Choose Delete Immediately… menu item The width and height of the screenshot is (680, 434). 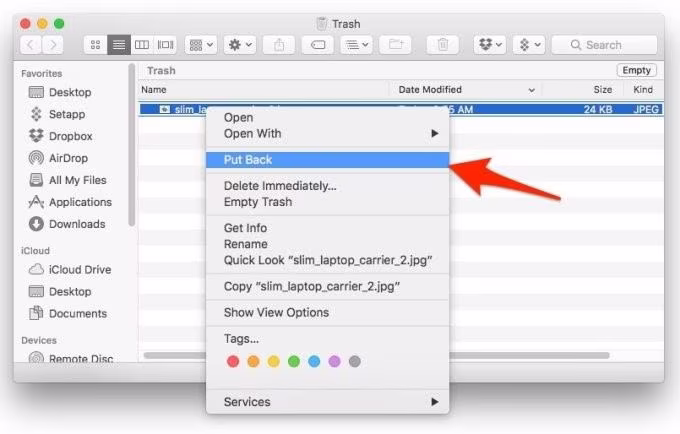pyautogui.click(x=327, y=186)
